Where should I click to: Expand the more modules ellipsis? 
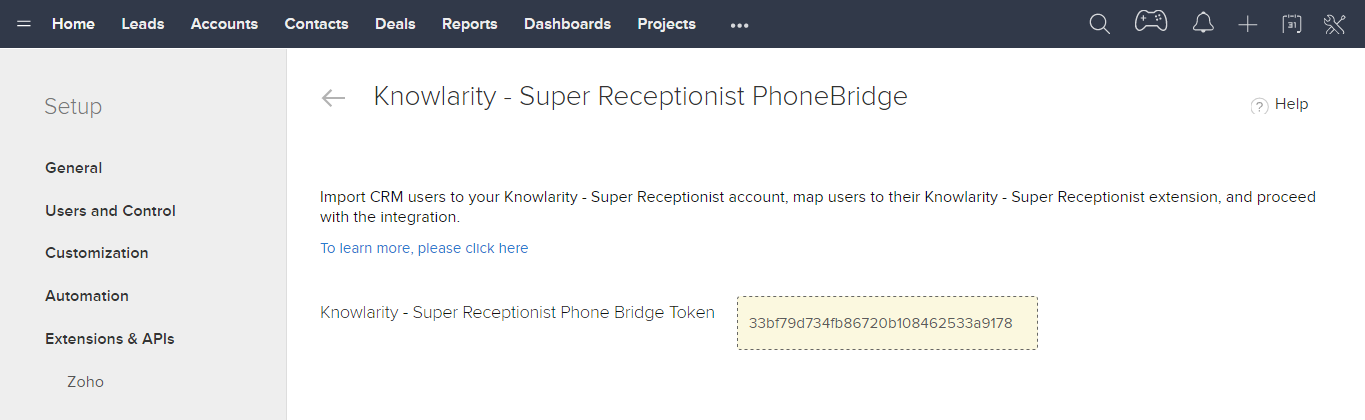coord(740,25)
